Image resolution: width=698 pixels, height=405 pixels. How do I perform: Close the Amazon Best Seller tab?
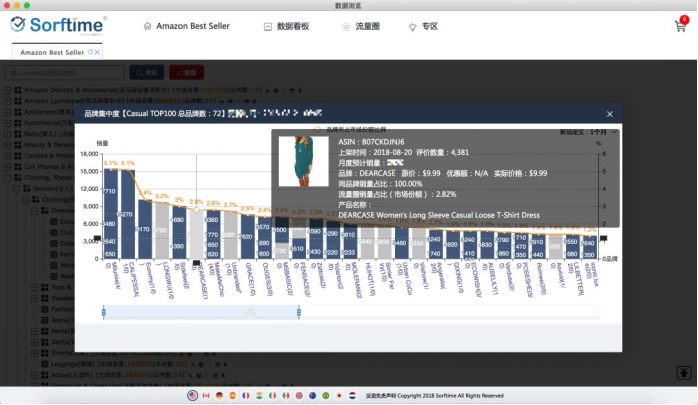(x=98, y=50)
